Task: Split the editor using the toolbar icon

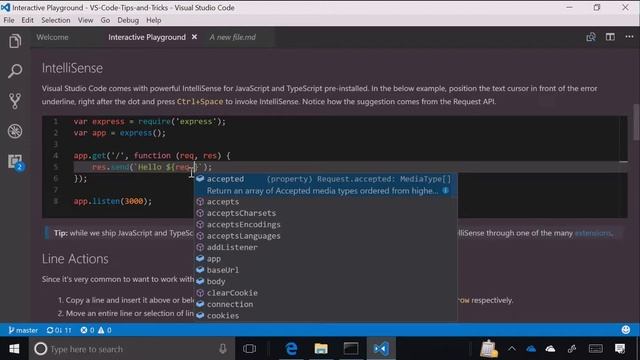Action: click(x=610, y=37)
